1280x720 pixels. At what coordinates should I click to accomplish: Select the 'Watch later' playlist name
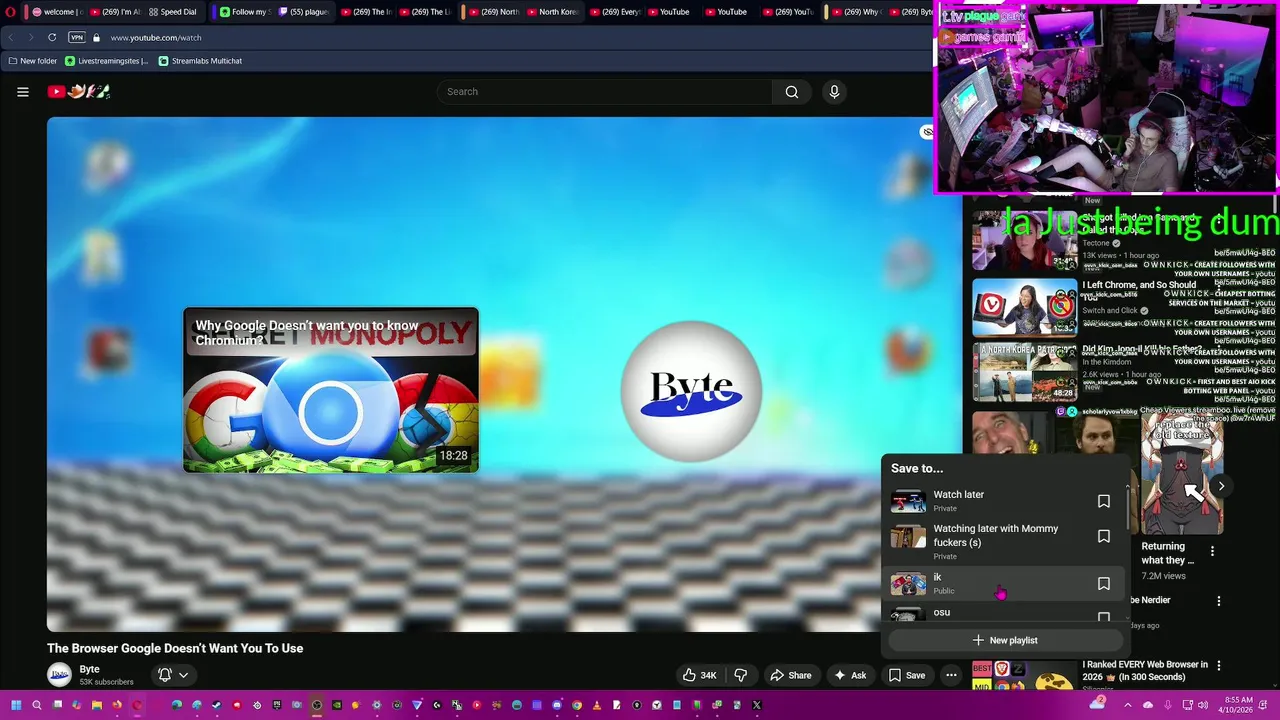point(958,495)
